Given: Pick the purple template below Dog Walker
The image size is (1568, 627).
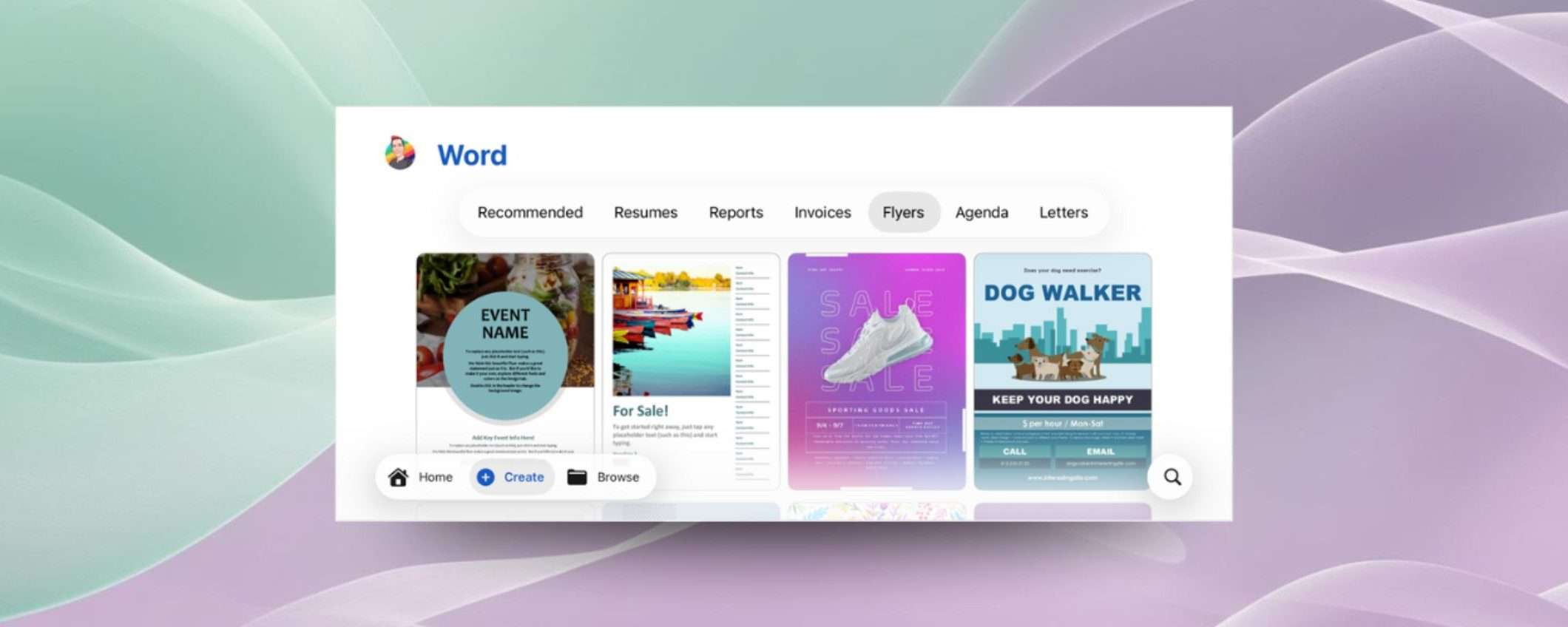Looking at the screenshot, I should click(x=1062, y=512).
